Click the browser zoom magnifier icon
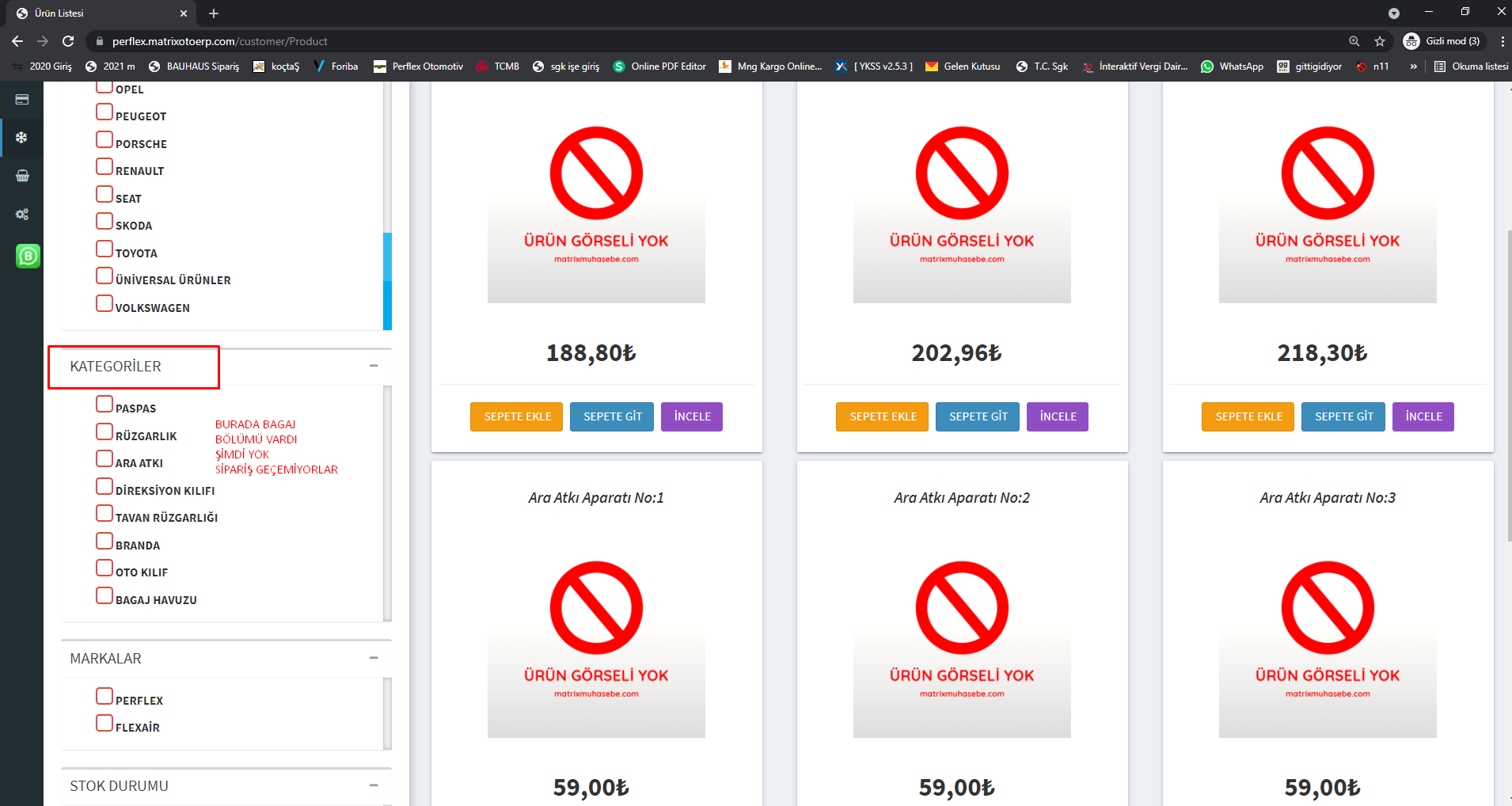Viewport: 1512px width, 806px height. coord(1354,41)
